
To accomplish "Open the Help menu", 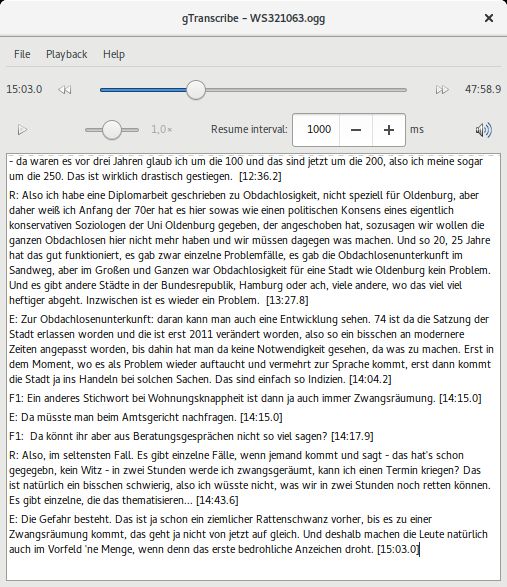I will click(x=114, y=54).
